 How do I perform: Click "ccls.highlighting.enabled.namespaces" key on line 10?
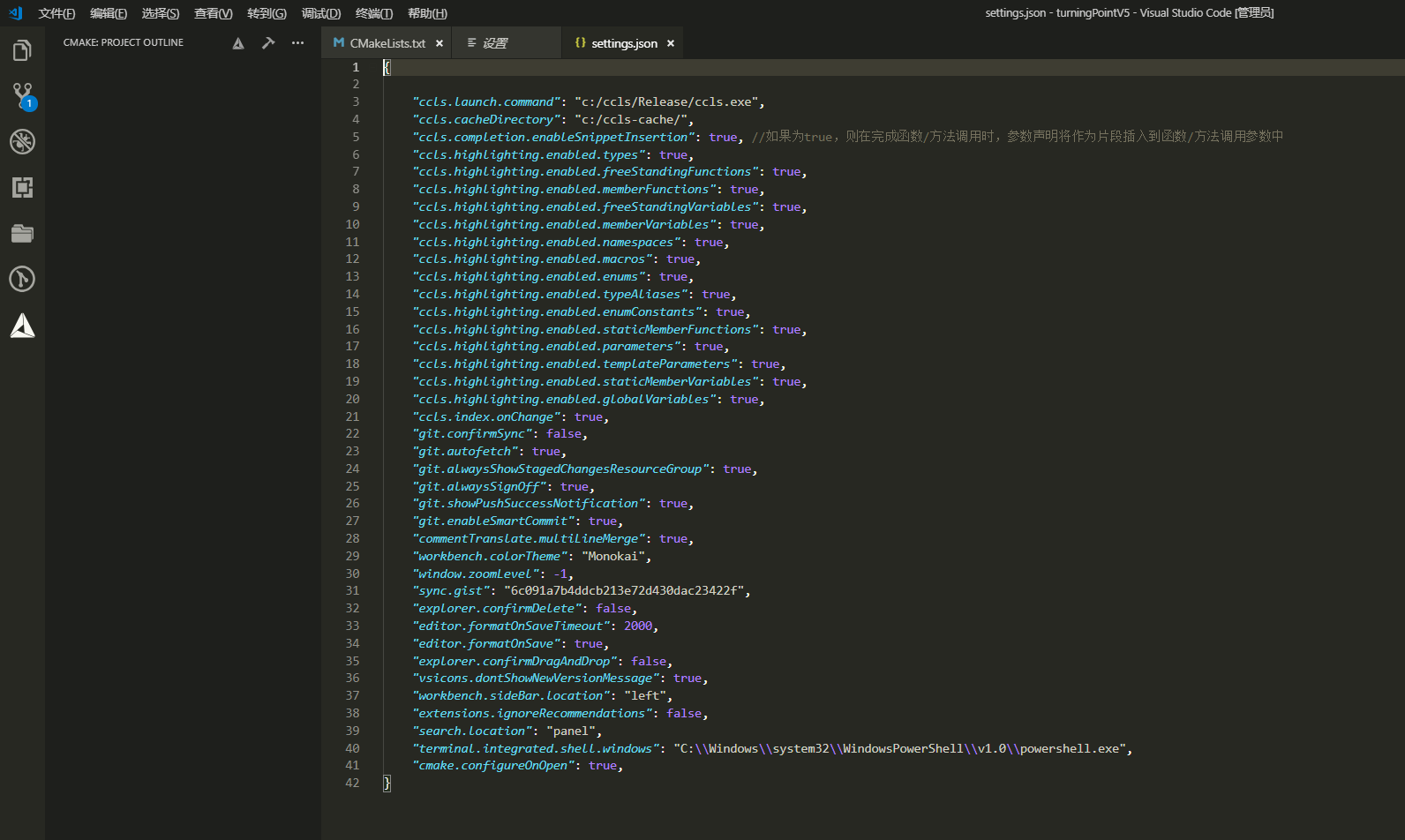[546, 242]
